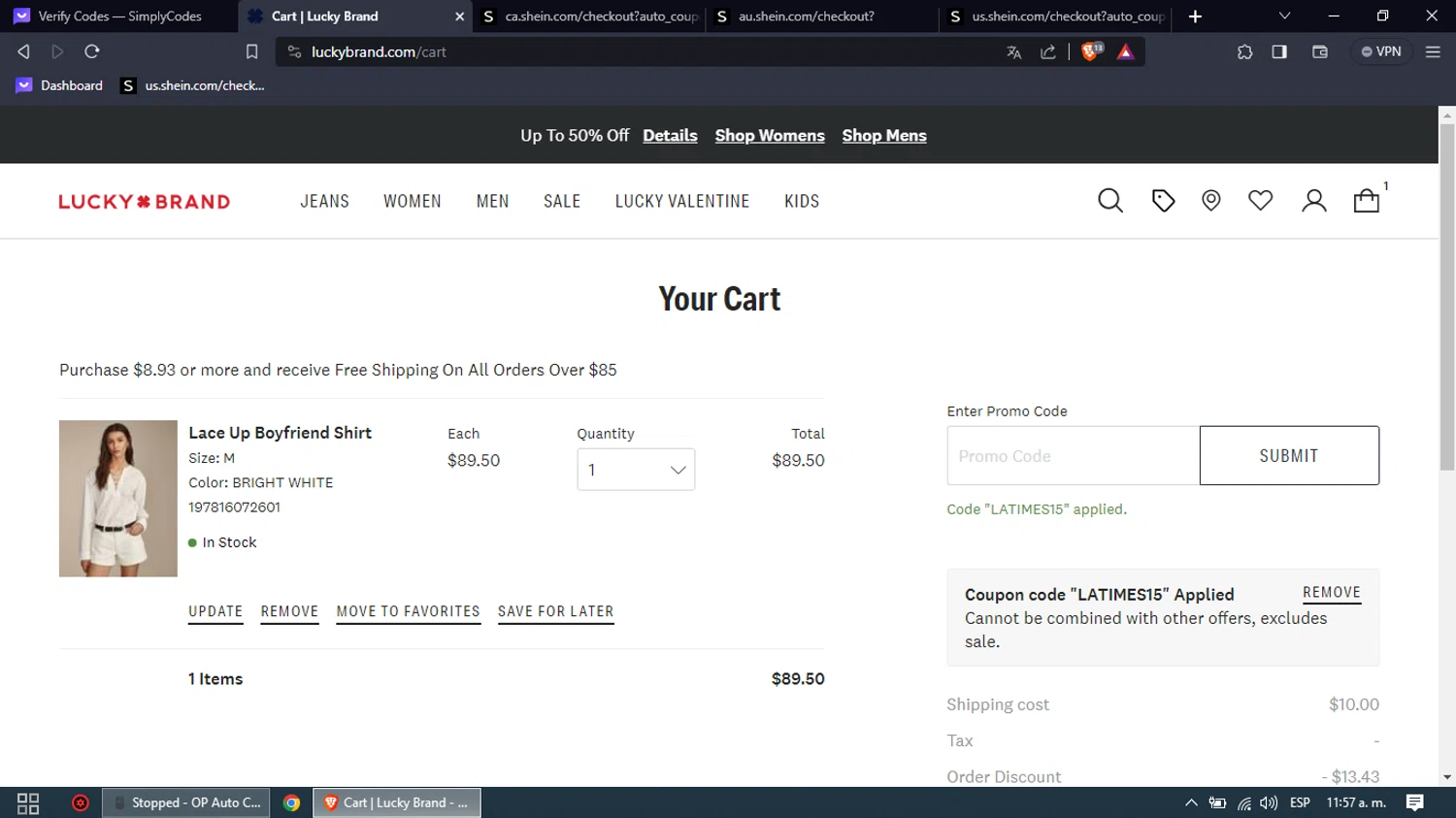Open Brave Shields lion icon

(1091, 51)
